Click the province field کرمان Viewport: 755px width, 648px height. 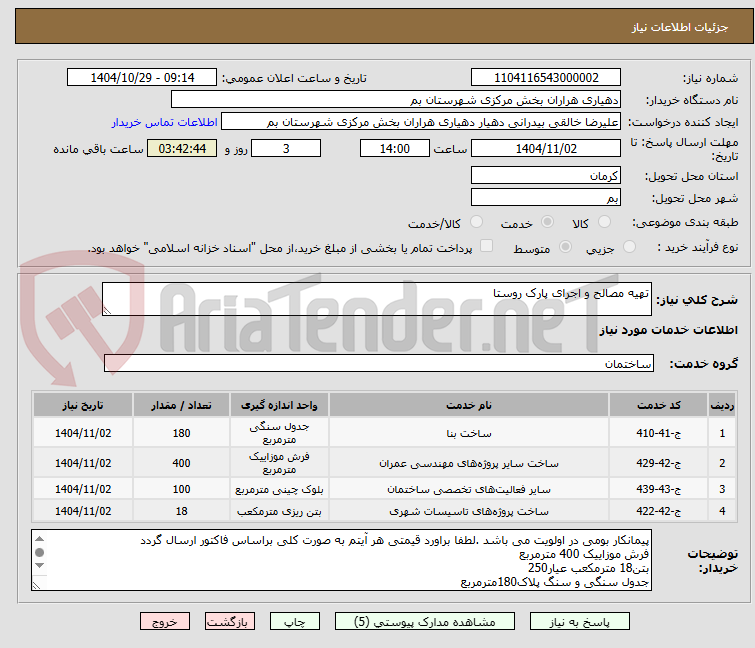pyautogui.click(x=546, y=175)
